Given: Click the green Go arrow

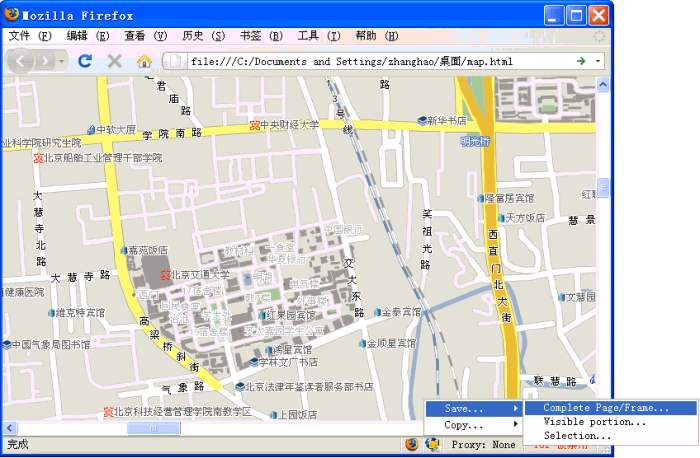Looking at the screenshot, I should 581,61.
